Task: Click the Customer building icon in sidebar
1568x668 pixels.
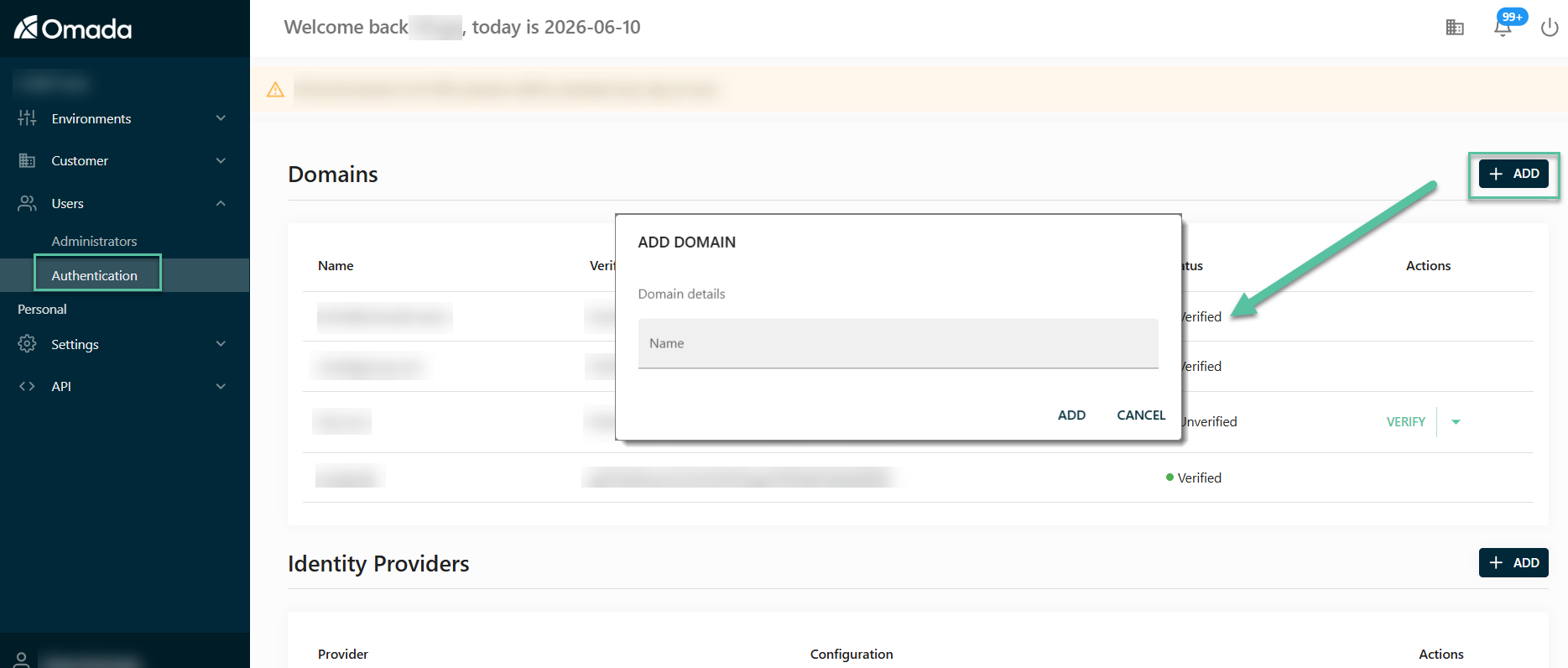Action: (x=27, y=160)
